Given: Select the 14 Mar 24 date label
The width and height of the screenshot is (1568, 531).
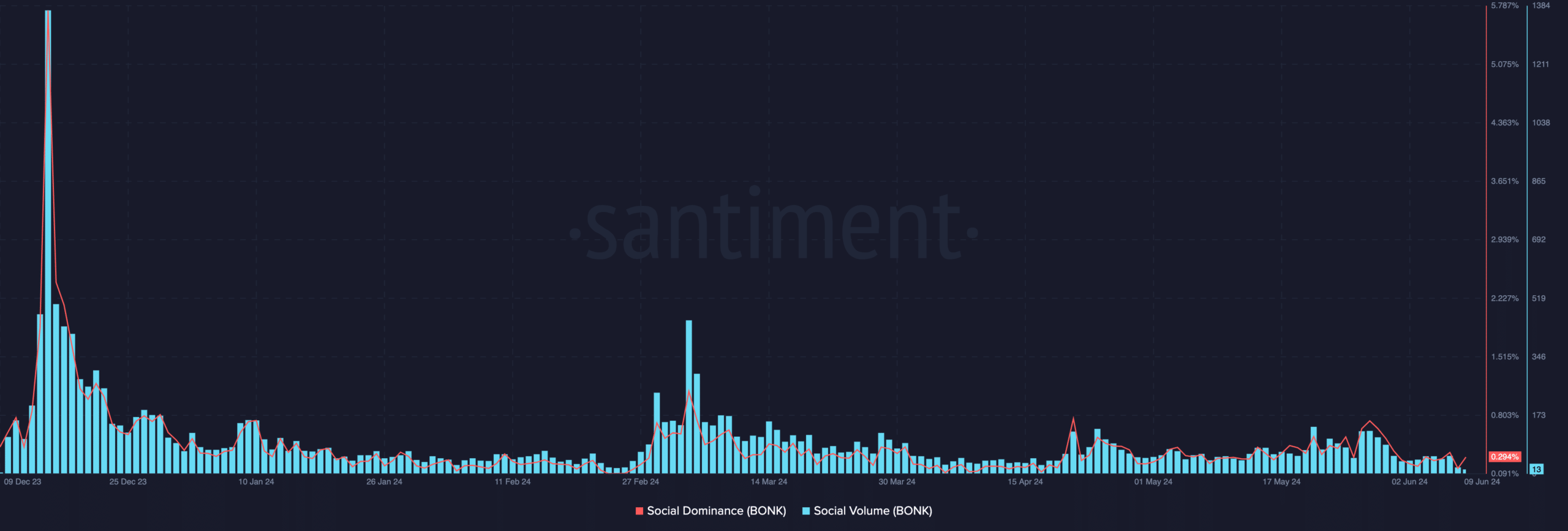Looking at the screenshot, I should click(x=769, y=482).
